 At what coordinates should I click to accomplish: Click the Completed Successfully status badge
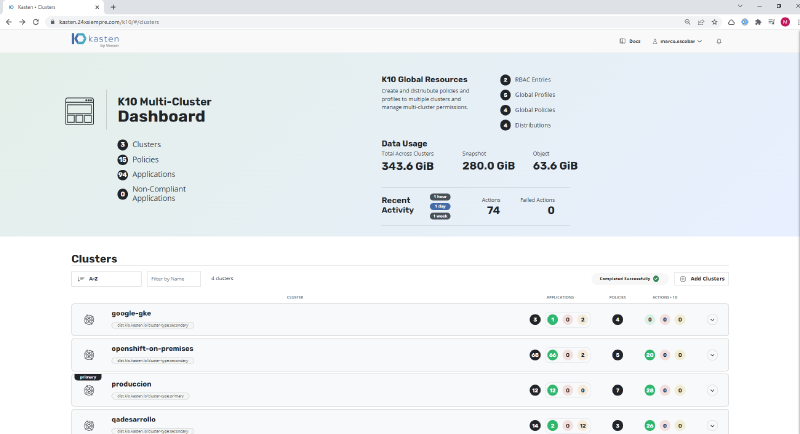tap(630, 279)
